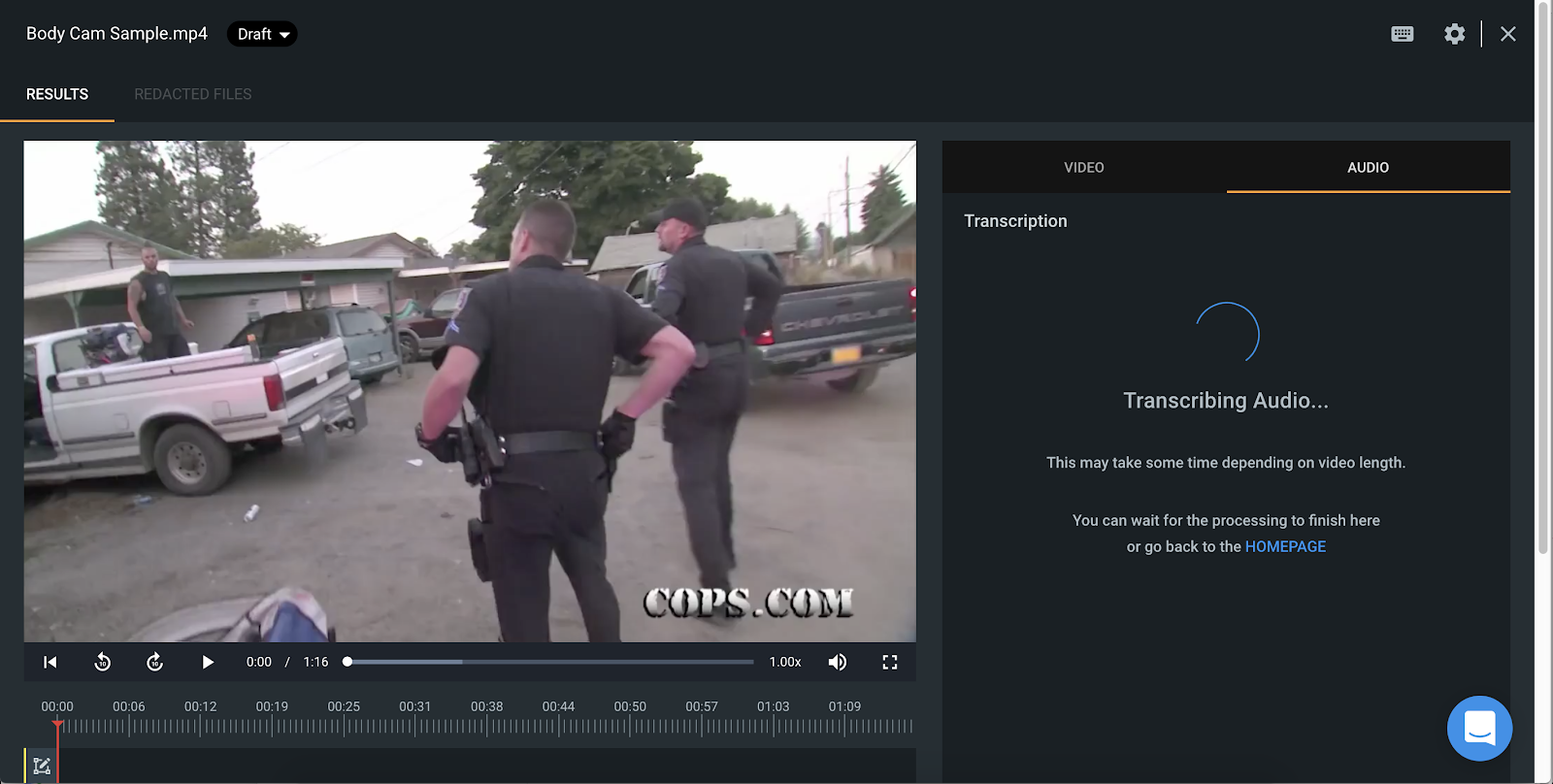The image size is (1553, 784).
Task: Follow the HOMEPAGE link
Action: pos(1285,546)
